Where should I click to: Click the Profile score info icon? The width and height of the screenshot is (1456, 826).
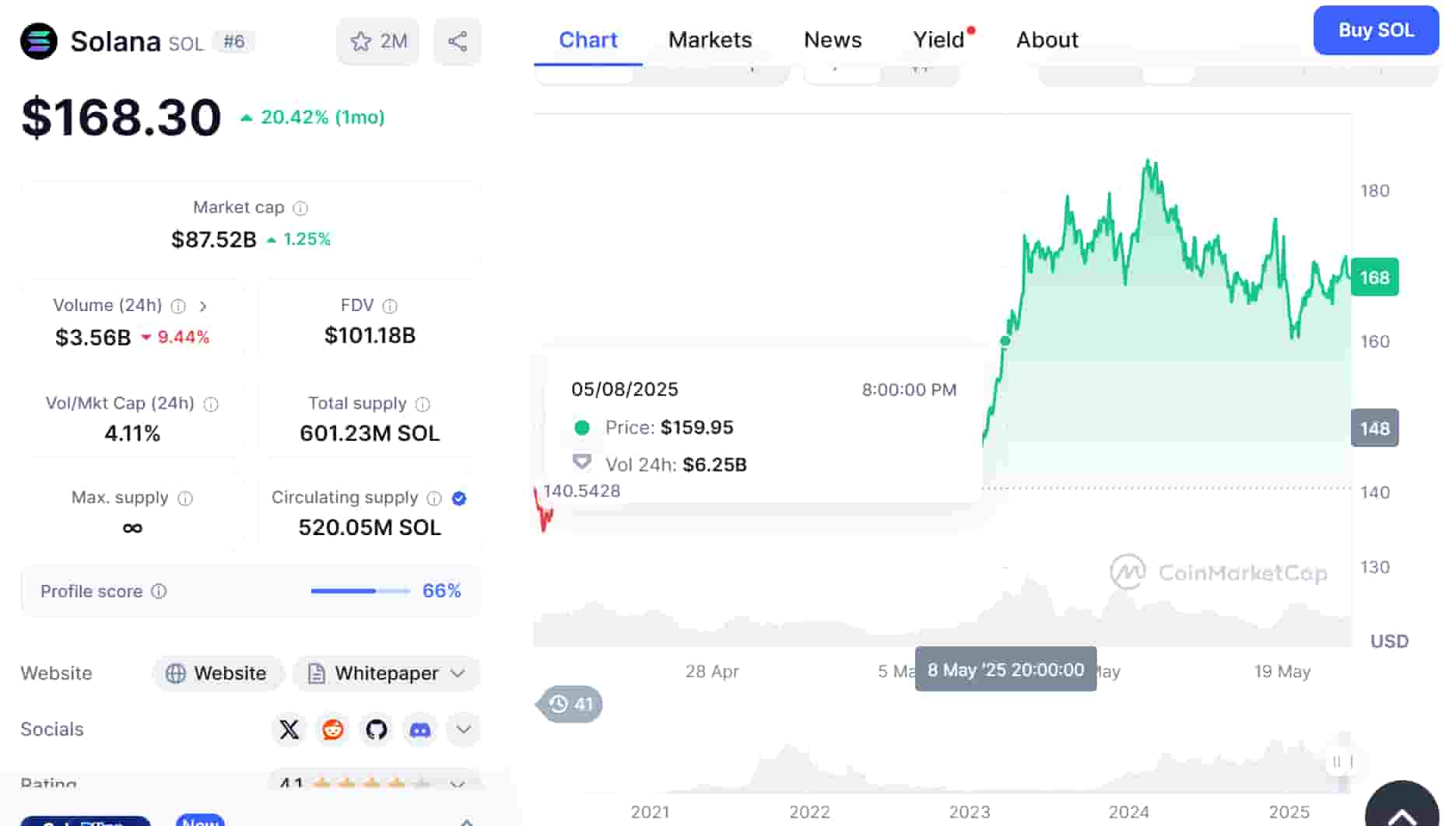(x=159, y=592)
